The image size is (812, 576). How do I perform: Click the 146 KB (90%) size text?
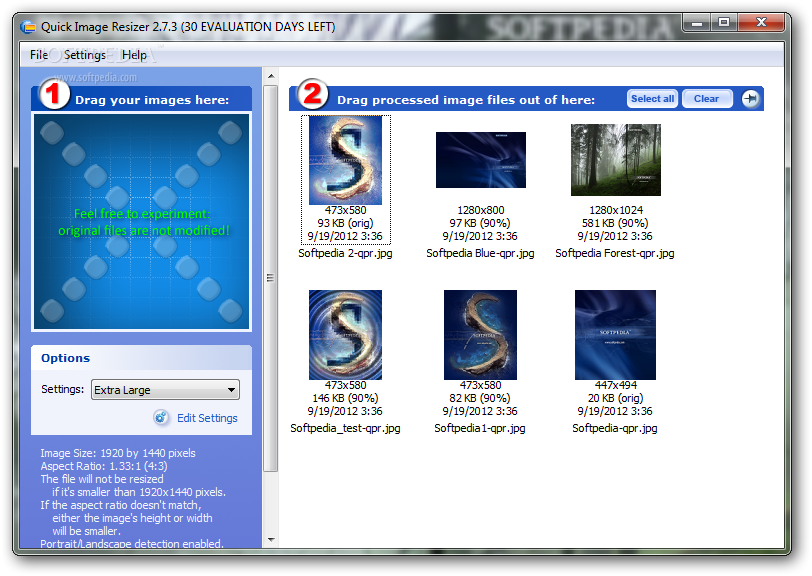point(345,398)
